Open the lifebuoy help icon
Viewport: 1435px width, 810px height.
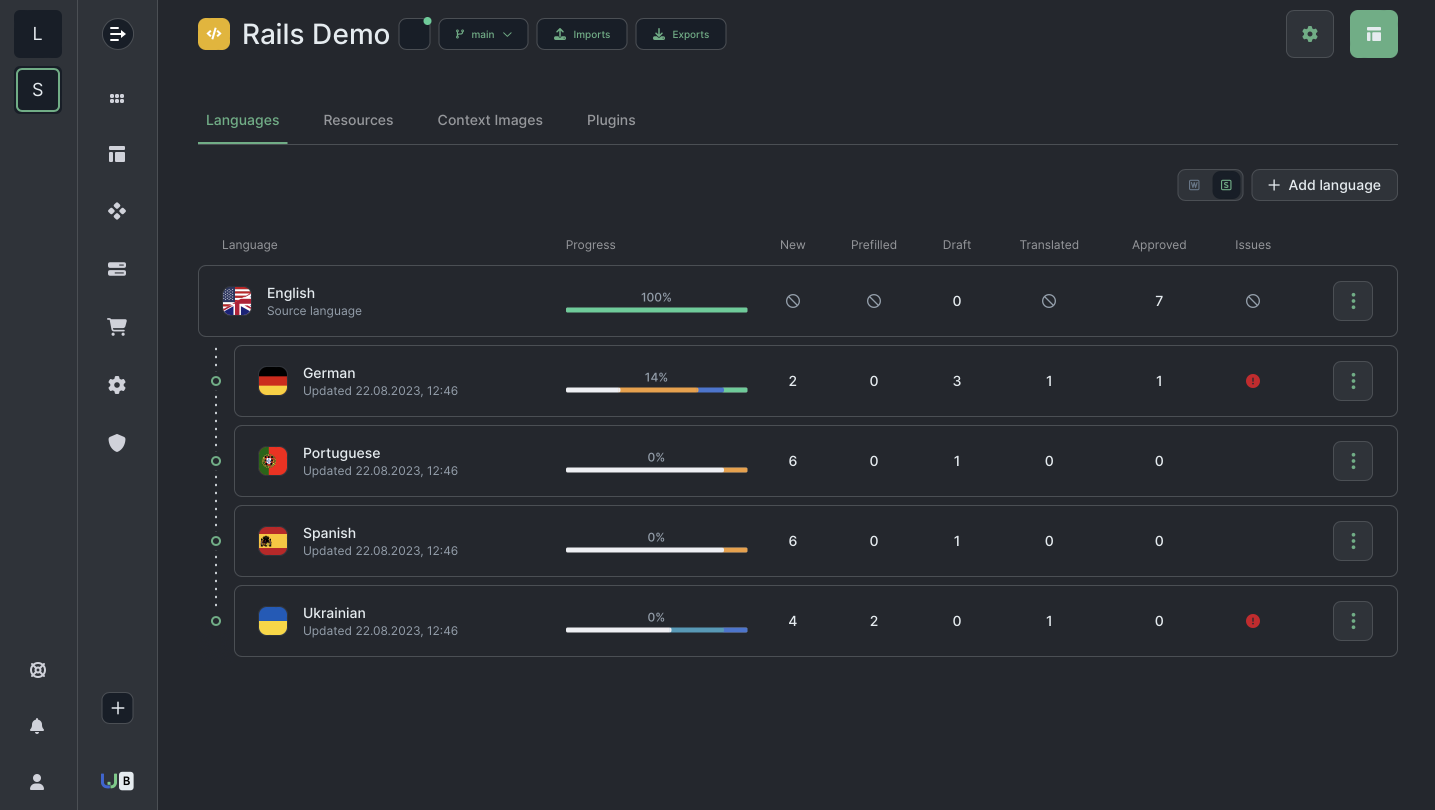37,670
